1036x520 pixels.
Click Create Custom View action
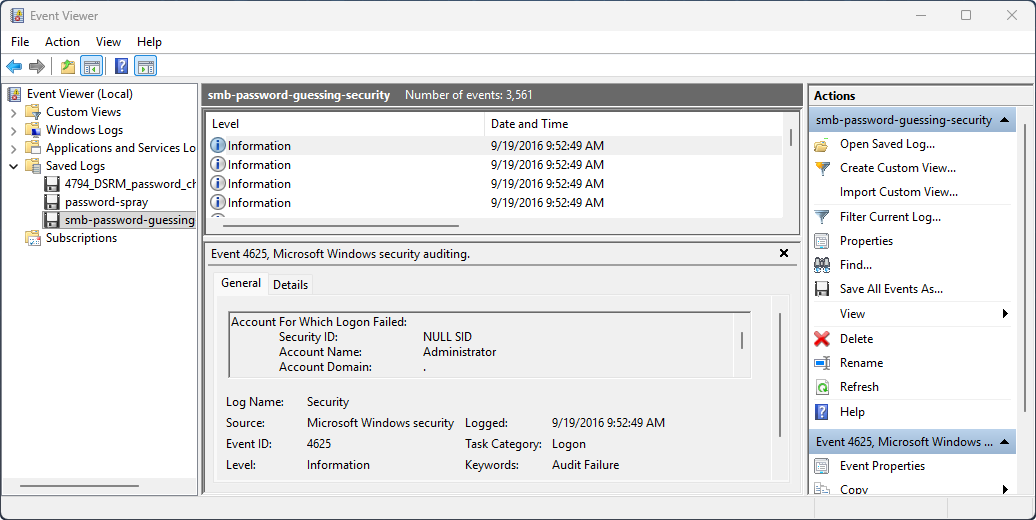(x=897, y=168)
